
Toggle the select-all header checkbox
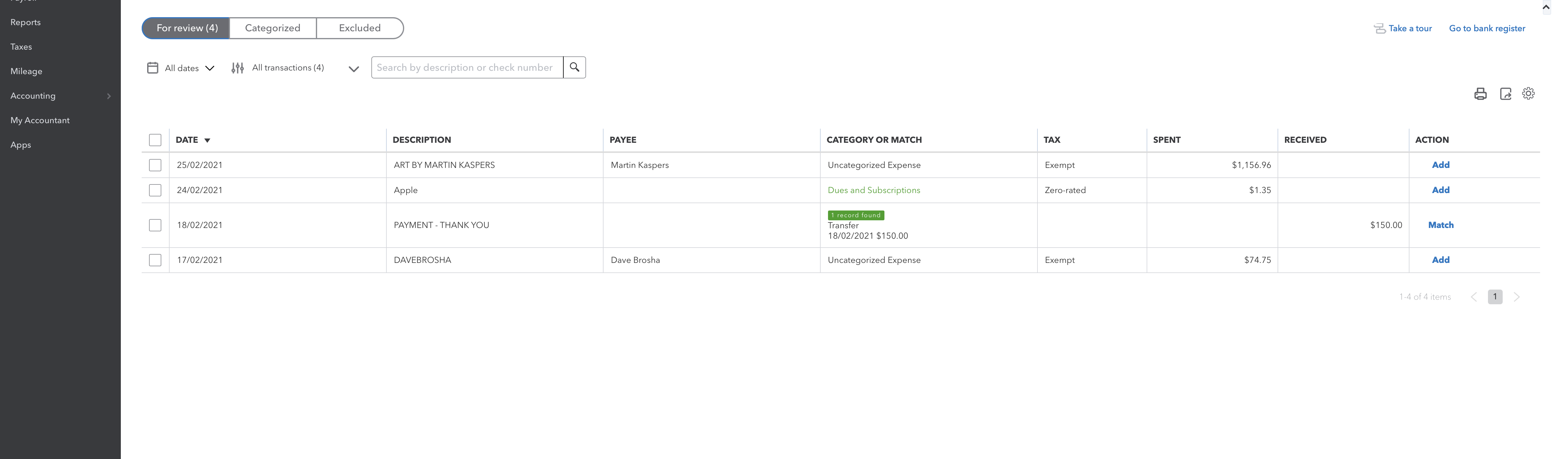coord(155,140)
